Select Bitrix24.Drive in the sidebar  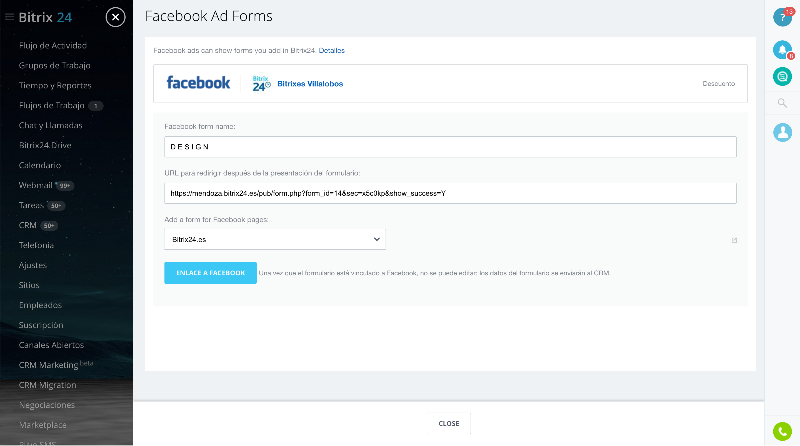click(45, 145)
